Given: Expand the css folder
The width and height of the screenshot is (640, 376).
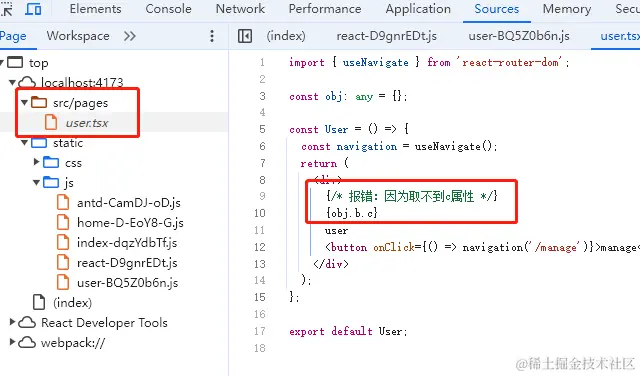Looking at the screenshot, I should pyautogui.click(x=36, y=162).
